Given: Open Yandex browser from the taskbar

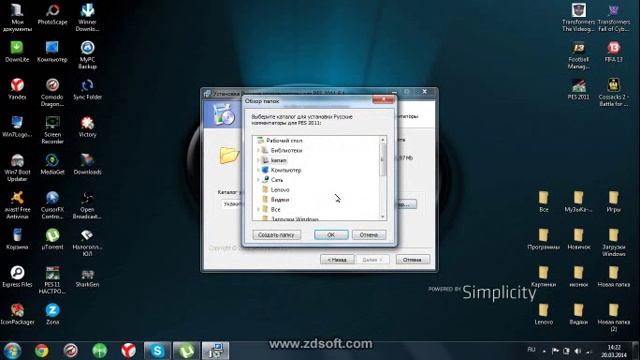Looking at the screenshot, I should point(128,351).
